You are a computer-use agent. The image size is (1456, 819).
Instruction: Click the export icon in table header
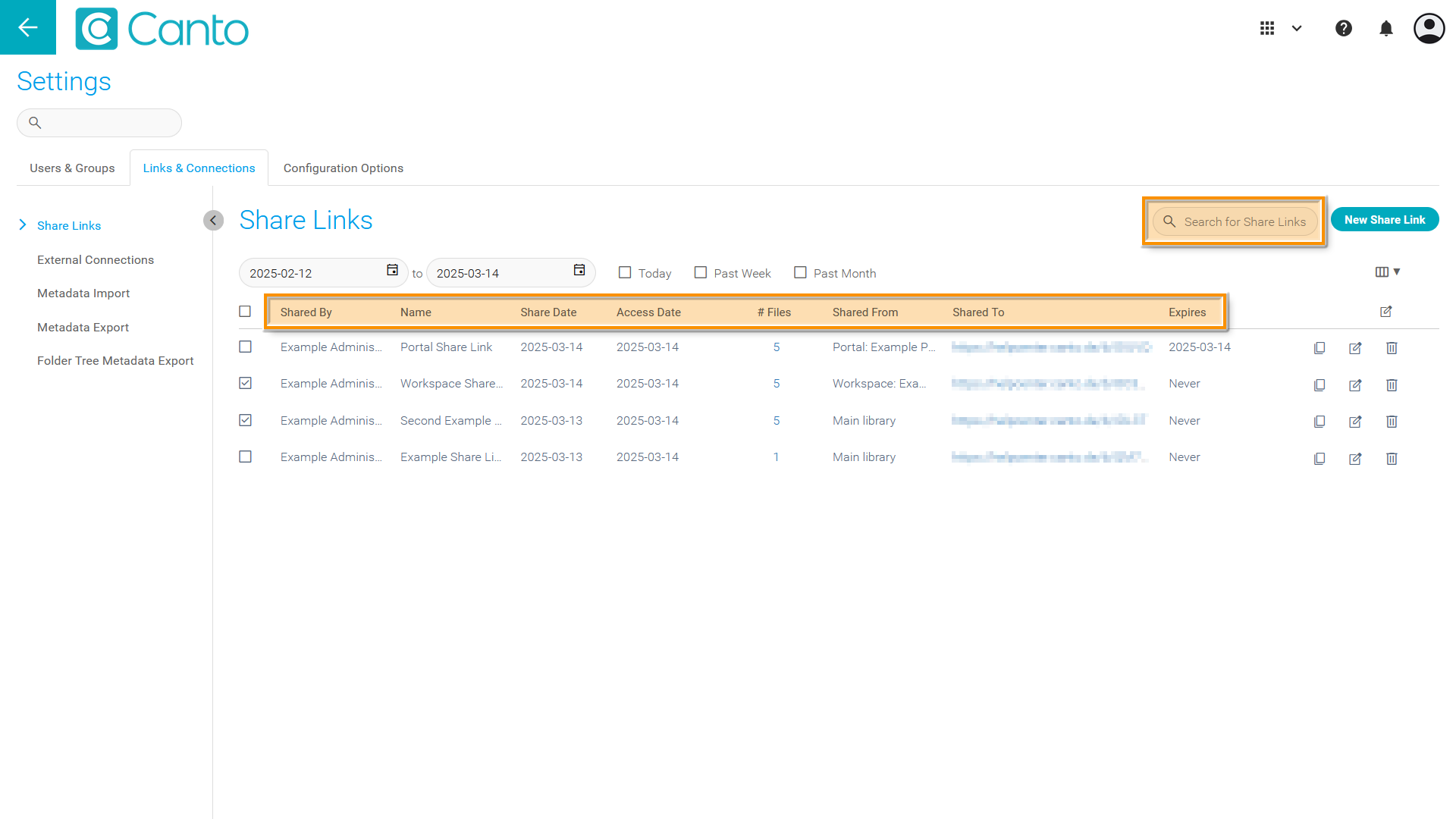(x=1385, y=312)
